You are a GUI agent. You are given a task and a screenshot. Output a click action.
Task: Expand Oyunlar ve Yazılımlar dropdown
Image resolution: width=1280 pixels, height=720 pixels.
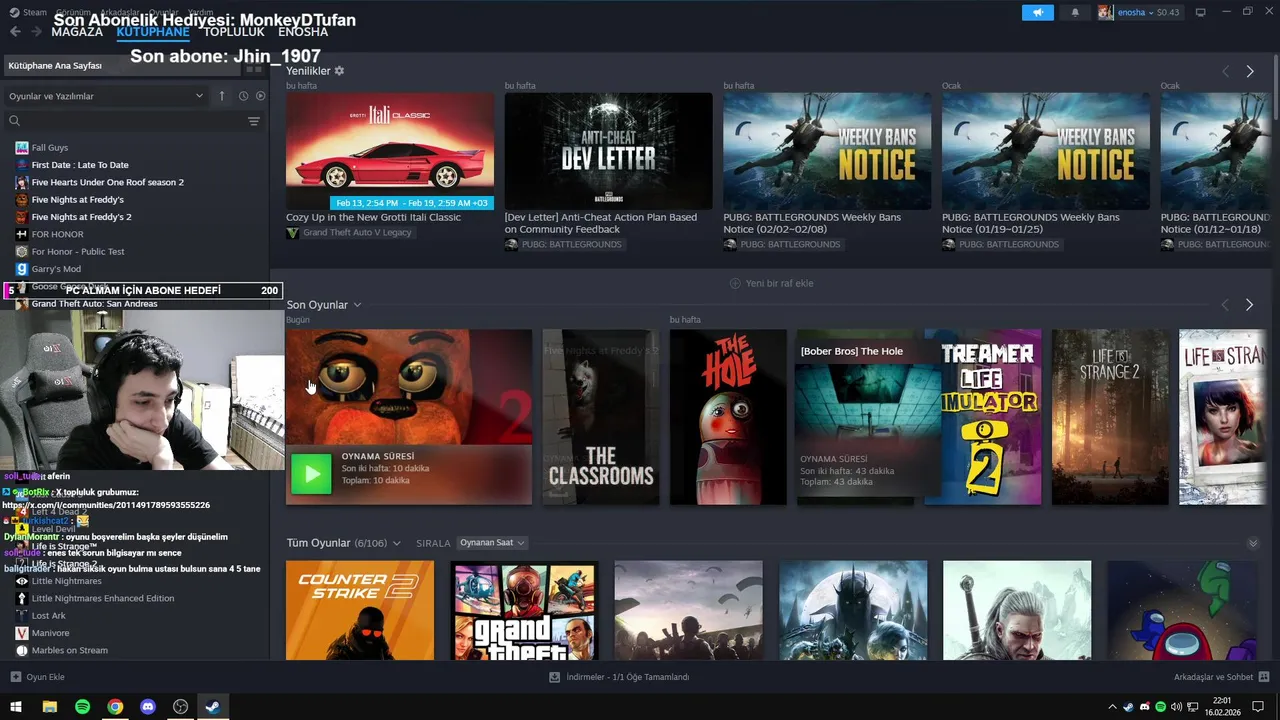pos(105,96)
